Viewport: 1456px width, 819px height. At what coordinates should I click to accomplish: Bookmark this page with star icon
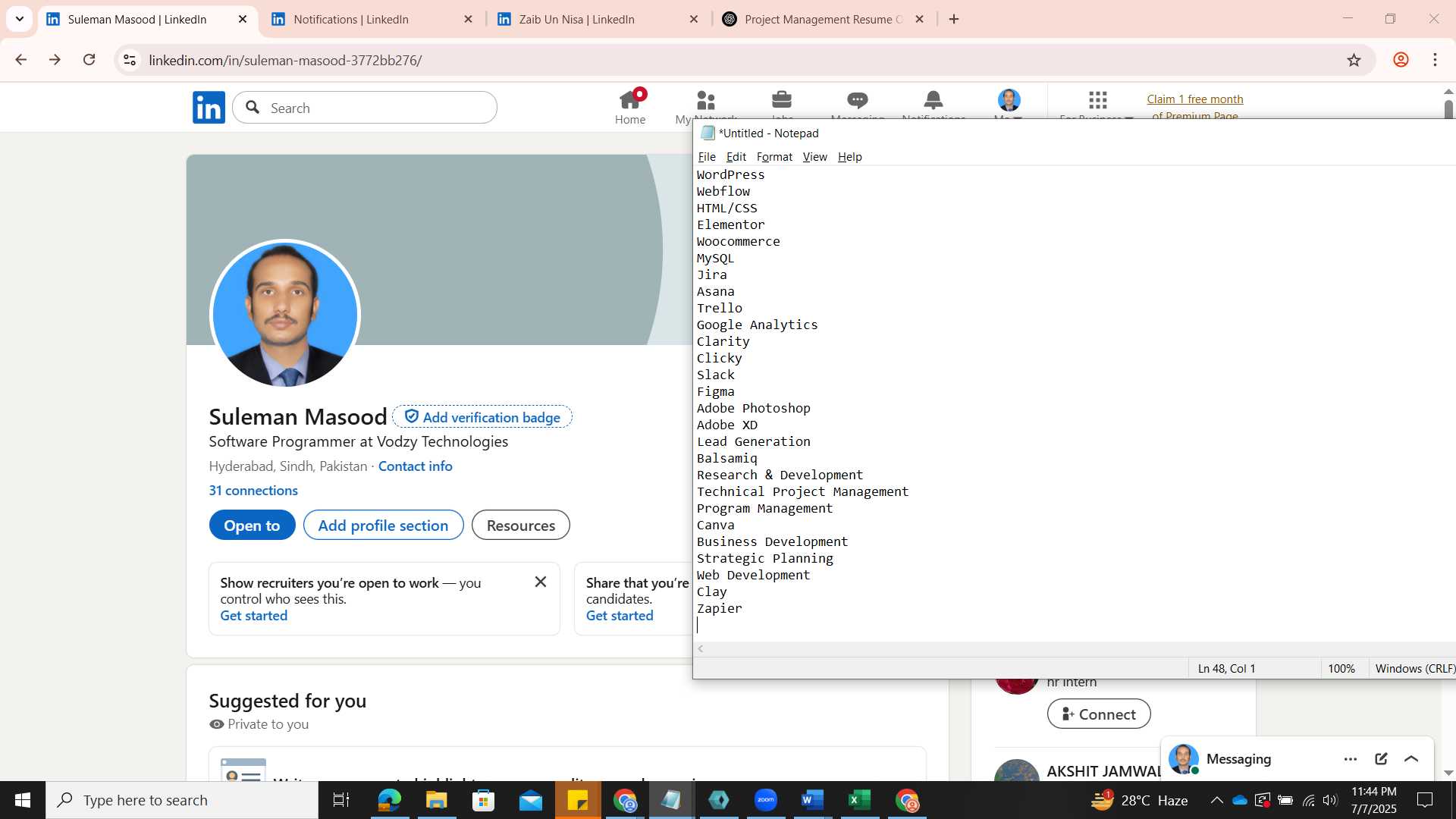tap(1354, 60)
